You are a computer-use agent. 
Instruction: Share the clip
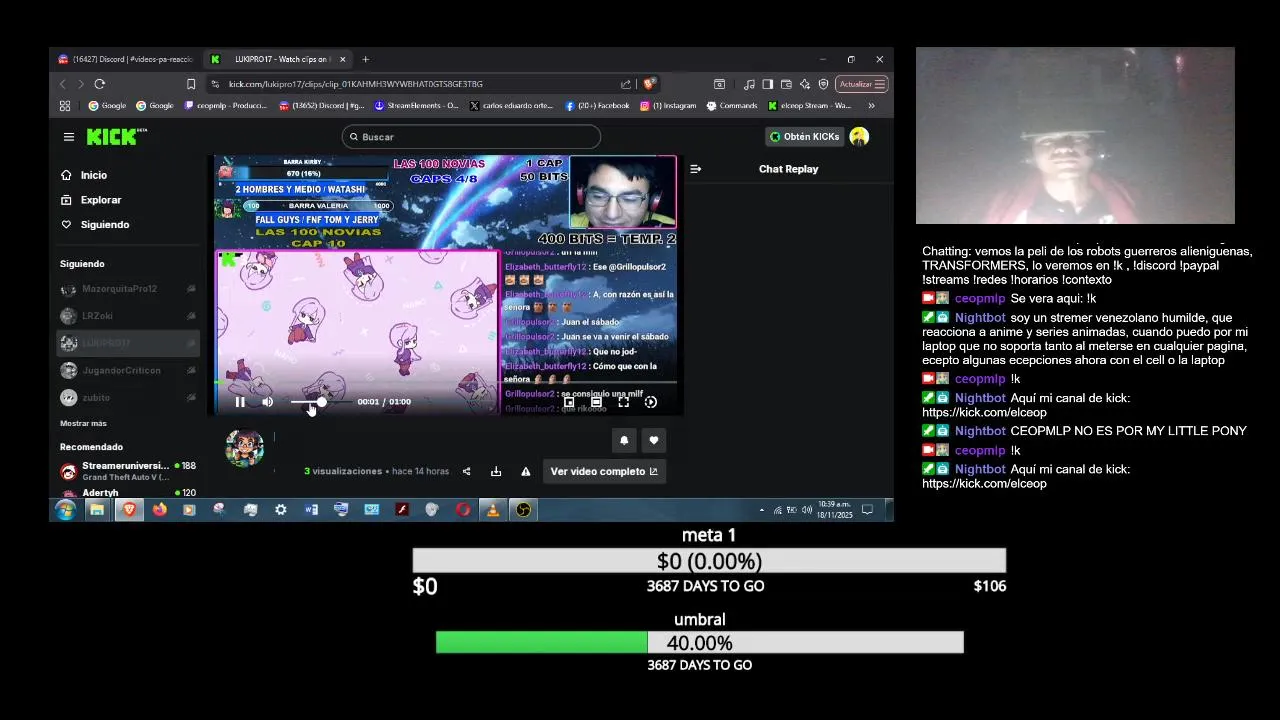(x=466, y=472)
